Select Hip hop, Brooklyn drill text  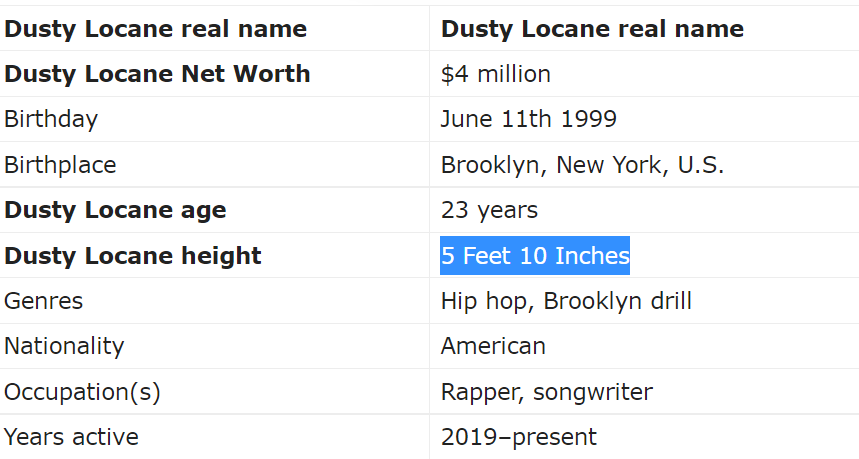[x=566, y=301]
